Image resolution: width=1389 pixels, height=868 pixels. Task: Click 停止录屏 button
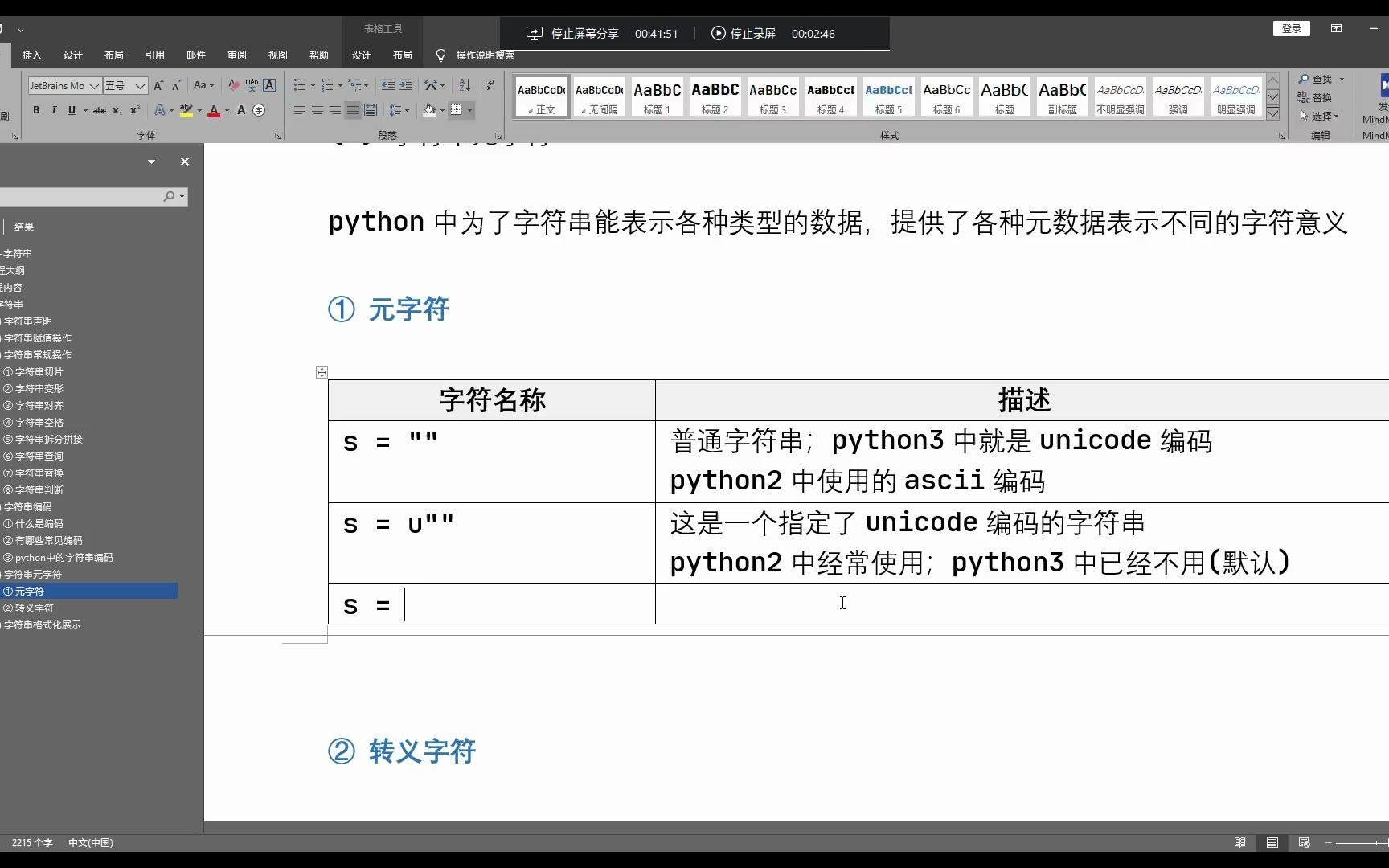(x=744, y=33)
